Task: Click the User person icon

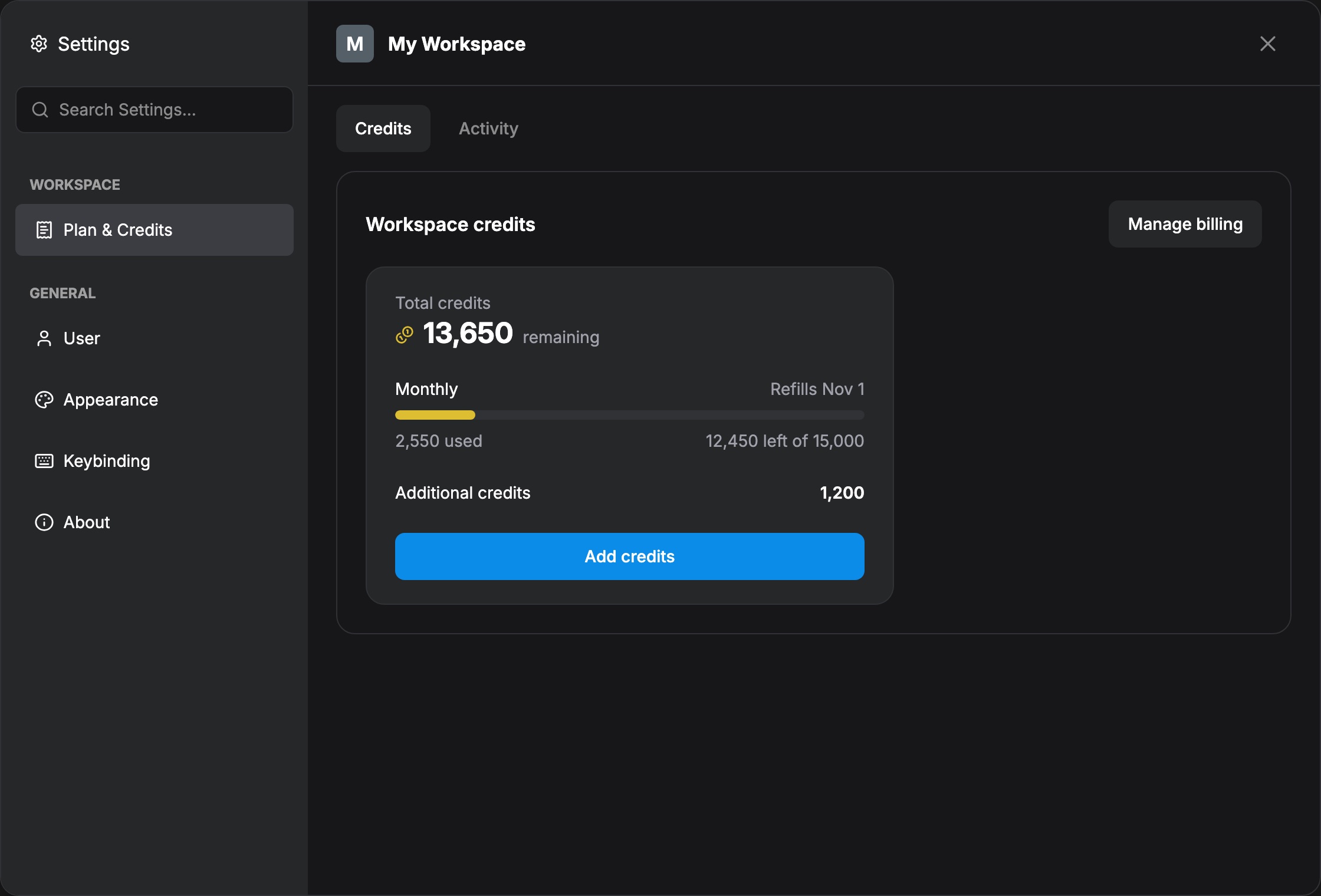Action: coord(44,338)
